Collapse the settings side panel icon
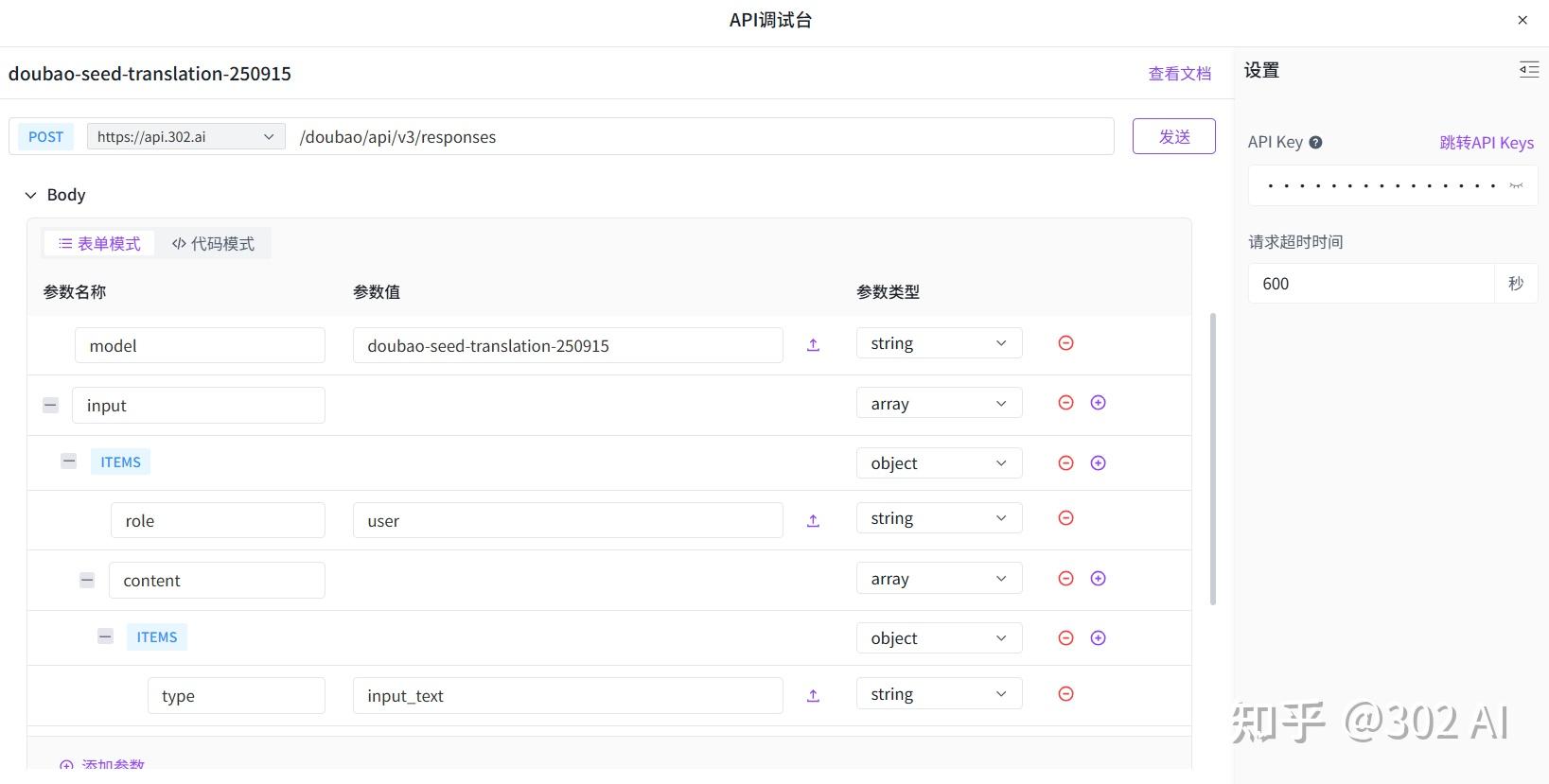Screen dimensions: 1549x784 (x=1529, y=70)
